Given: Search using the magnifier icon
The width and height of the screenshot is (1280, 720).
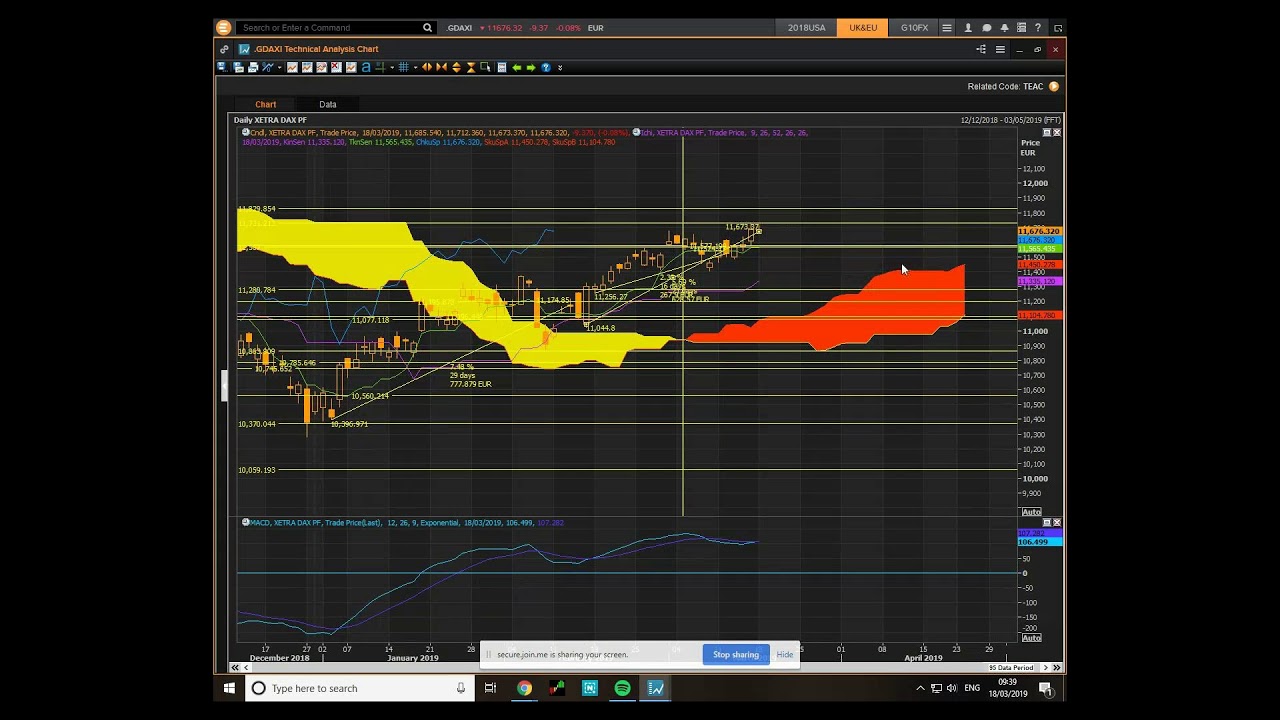Looking at the screenshot, I should 427,28.
